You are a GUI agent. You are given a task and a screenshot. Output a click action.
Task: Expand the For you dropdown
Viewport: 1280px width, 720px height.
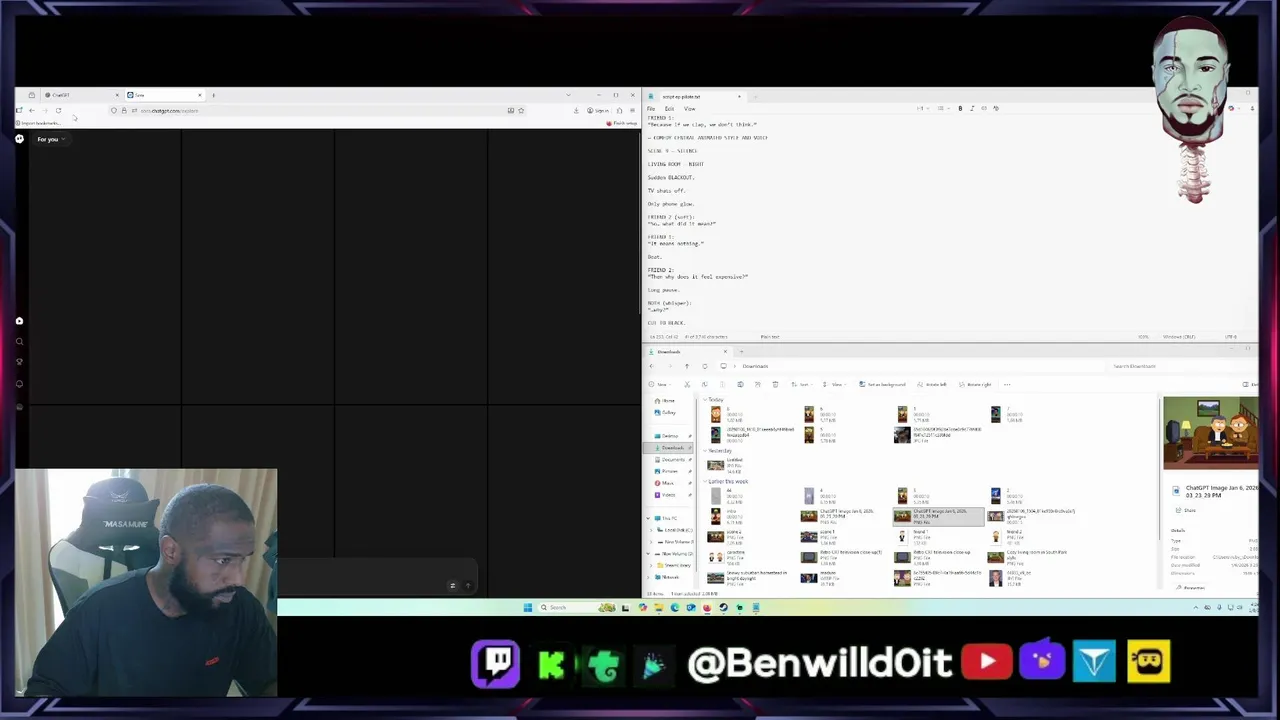tap(51, 139)
